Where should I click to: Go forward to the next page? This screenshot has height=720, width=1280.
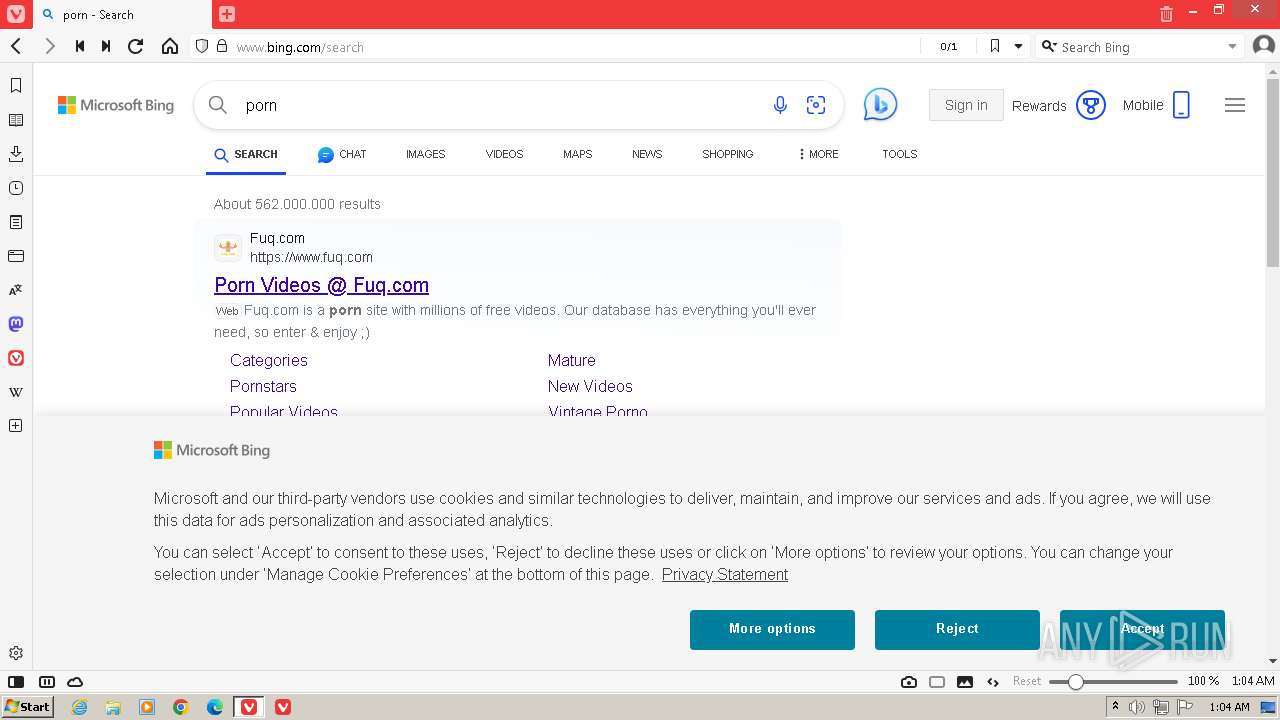coord(49,46)
